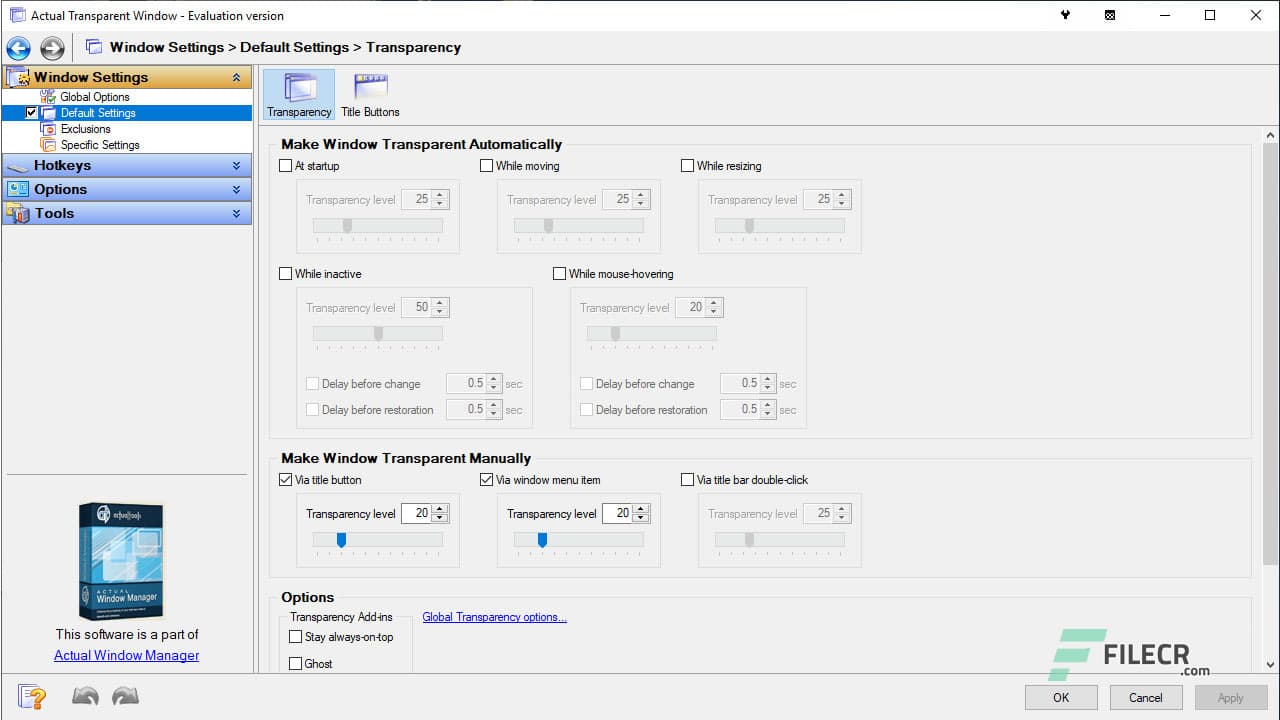Check the While moving option
Viewport: 1280px width, 720px height.
[x=487, y=166]
